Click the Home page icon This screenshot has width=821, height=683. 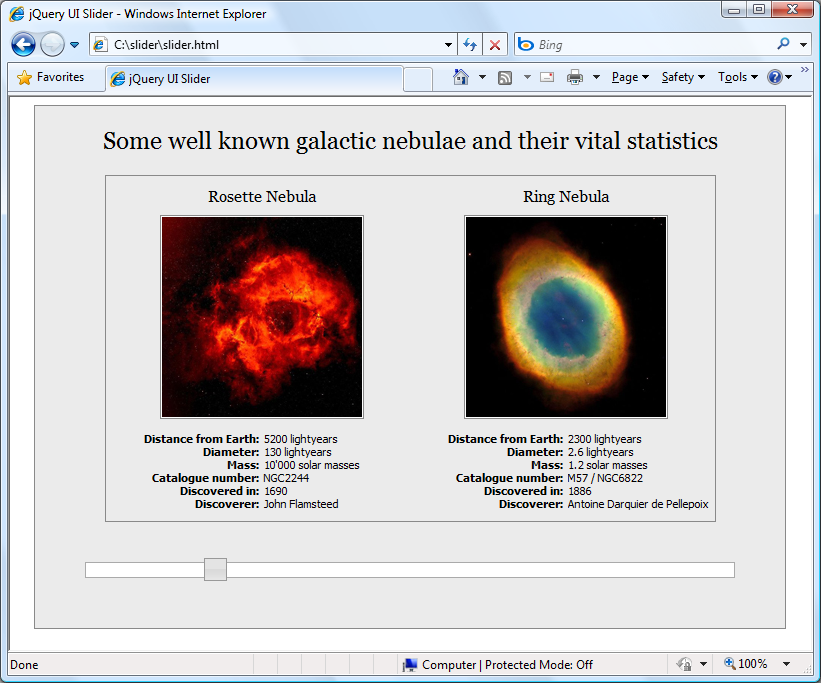pyautogui.click(x=460, y=77)
